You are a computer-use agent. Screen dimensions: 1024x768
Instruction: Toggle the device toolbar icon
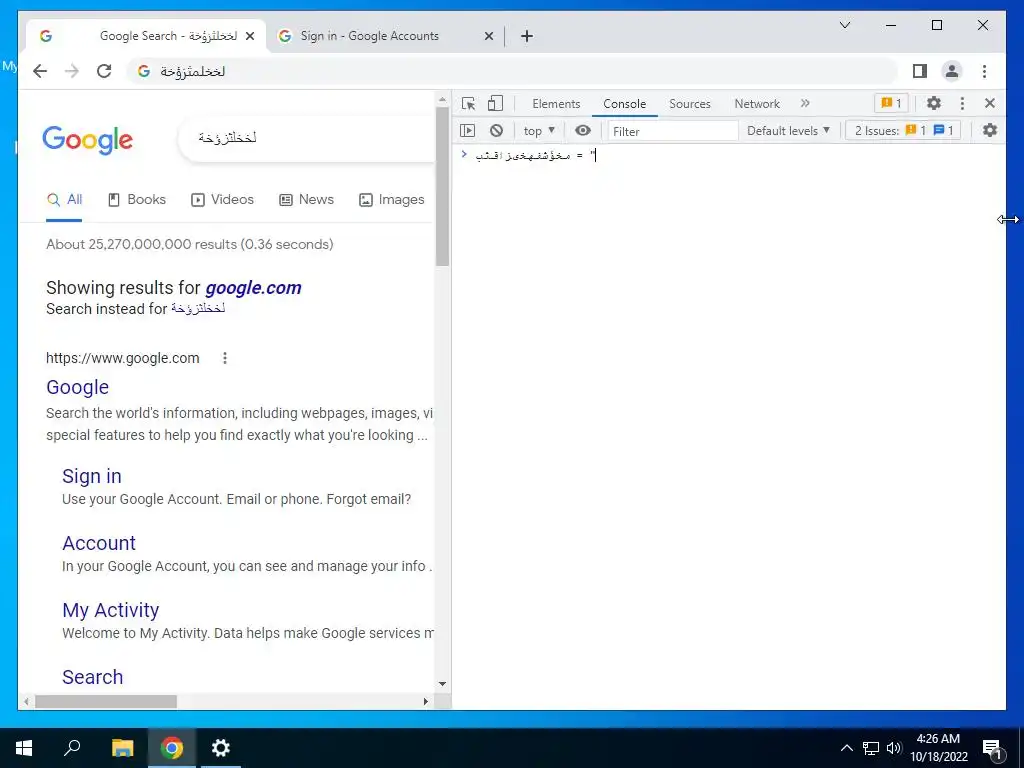tap(496, 103)
